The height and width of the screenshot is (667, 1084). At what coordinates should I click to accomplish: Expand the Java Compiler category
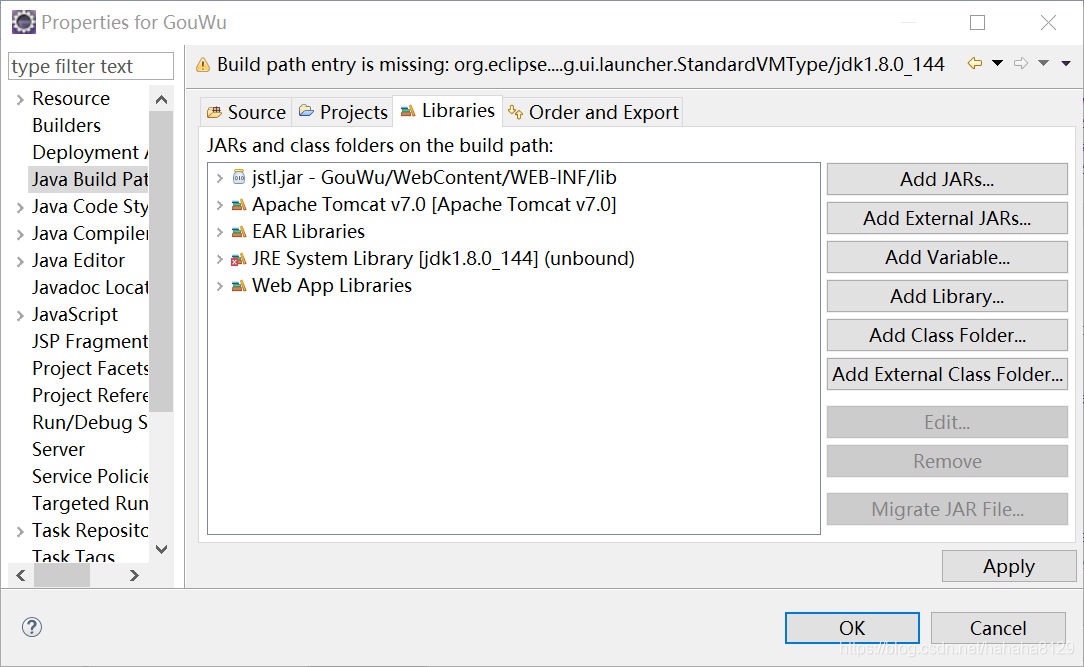[20, 234]
